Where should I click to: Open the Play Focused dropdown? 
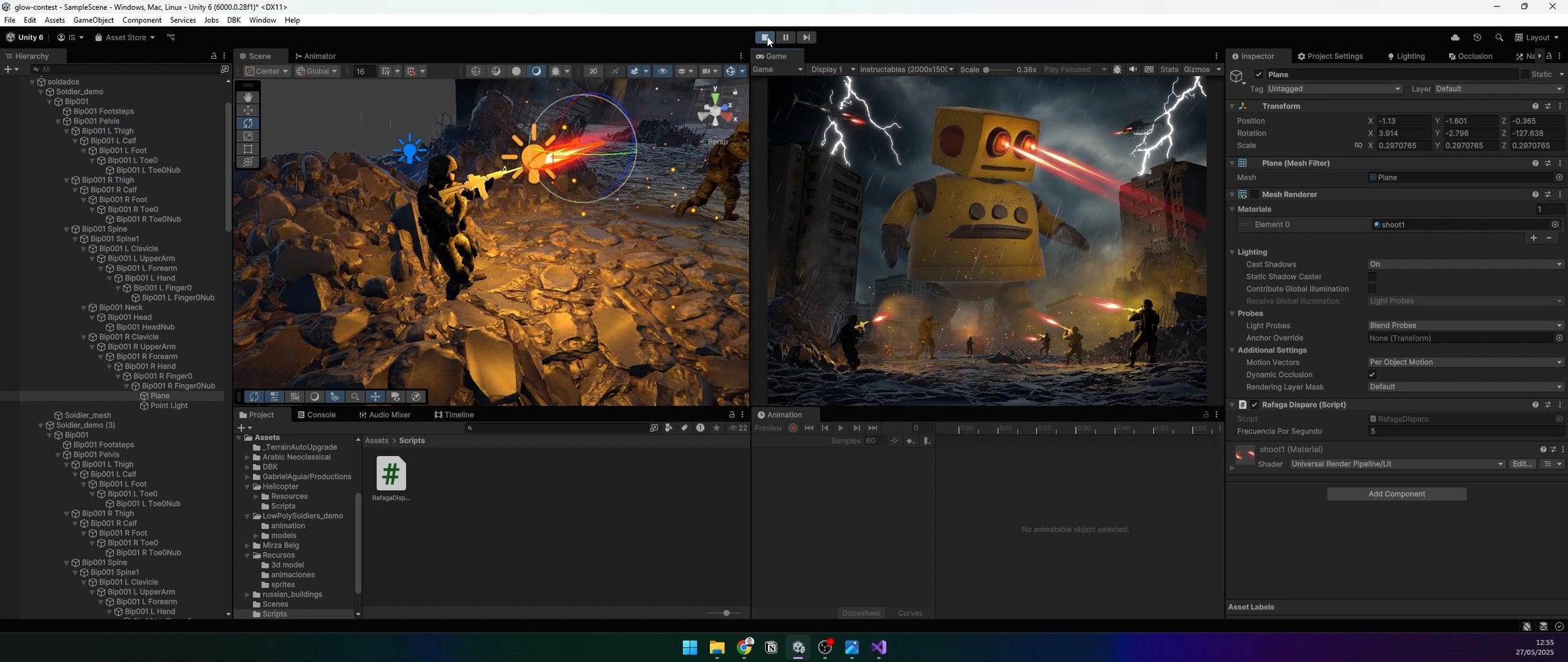(1074, 69)
